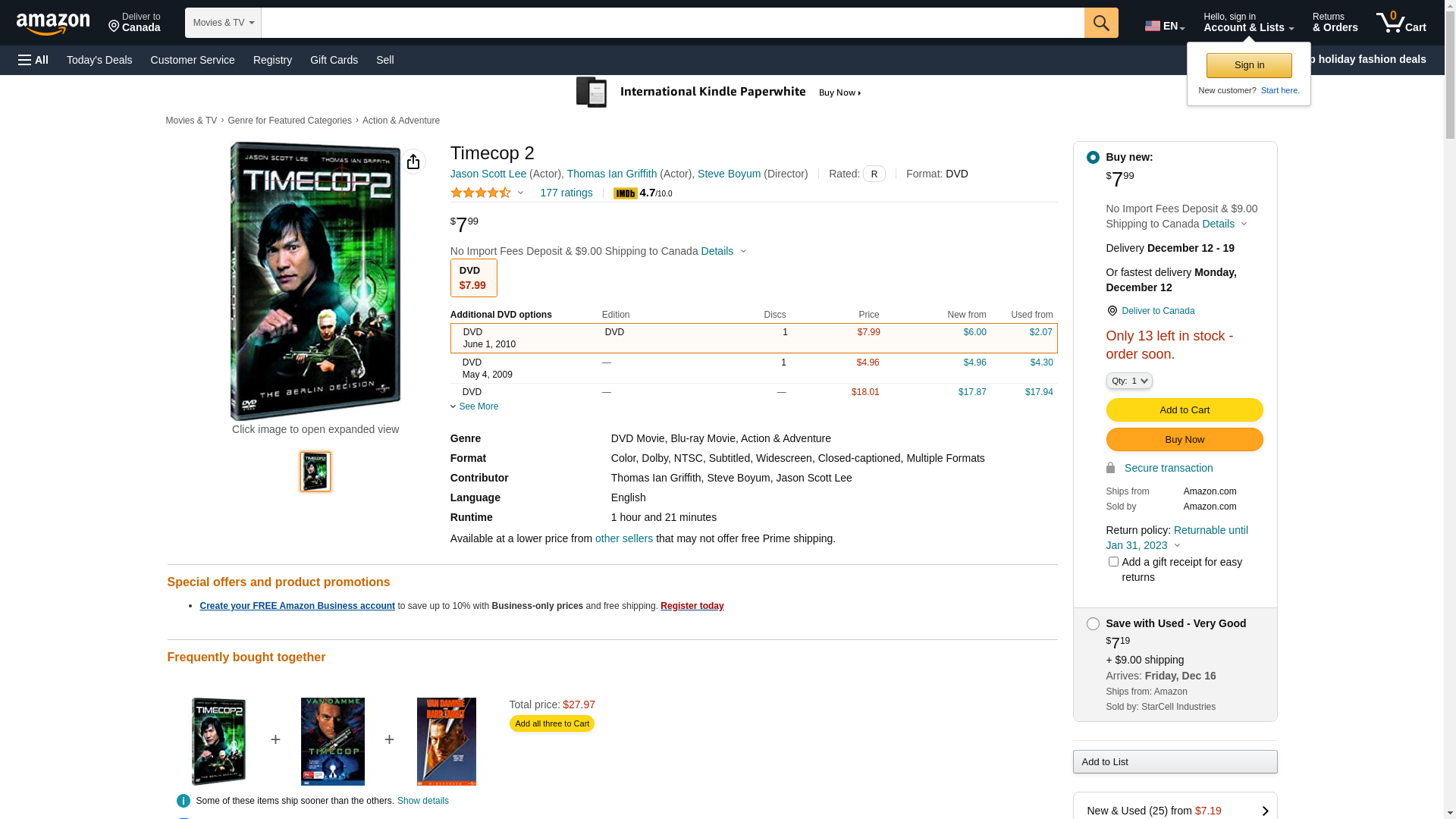
Task: Open the Movies & TV search category dropdown
Action: click(x=223, y=23)
